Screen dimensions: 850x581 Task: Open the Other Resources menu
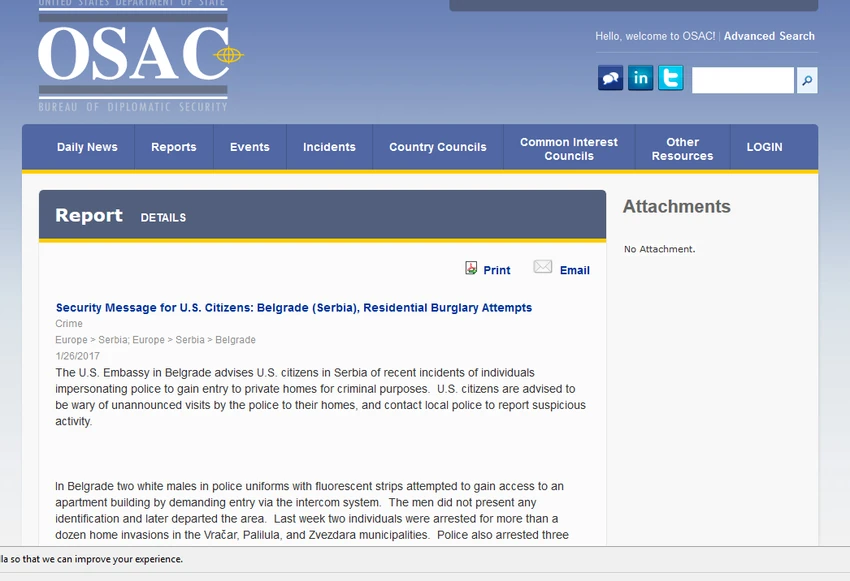point(682,149)
